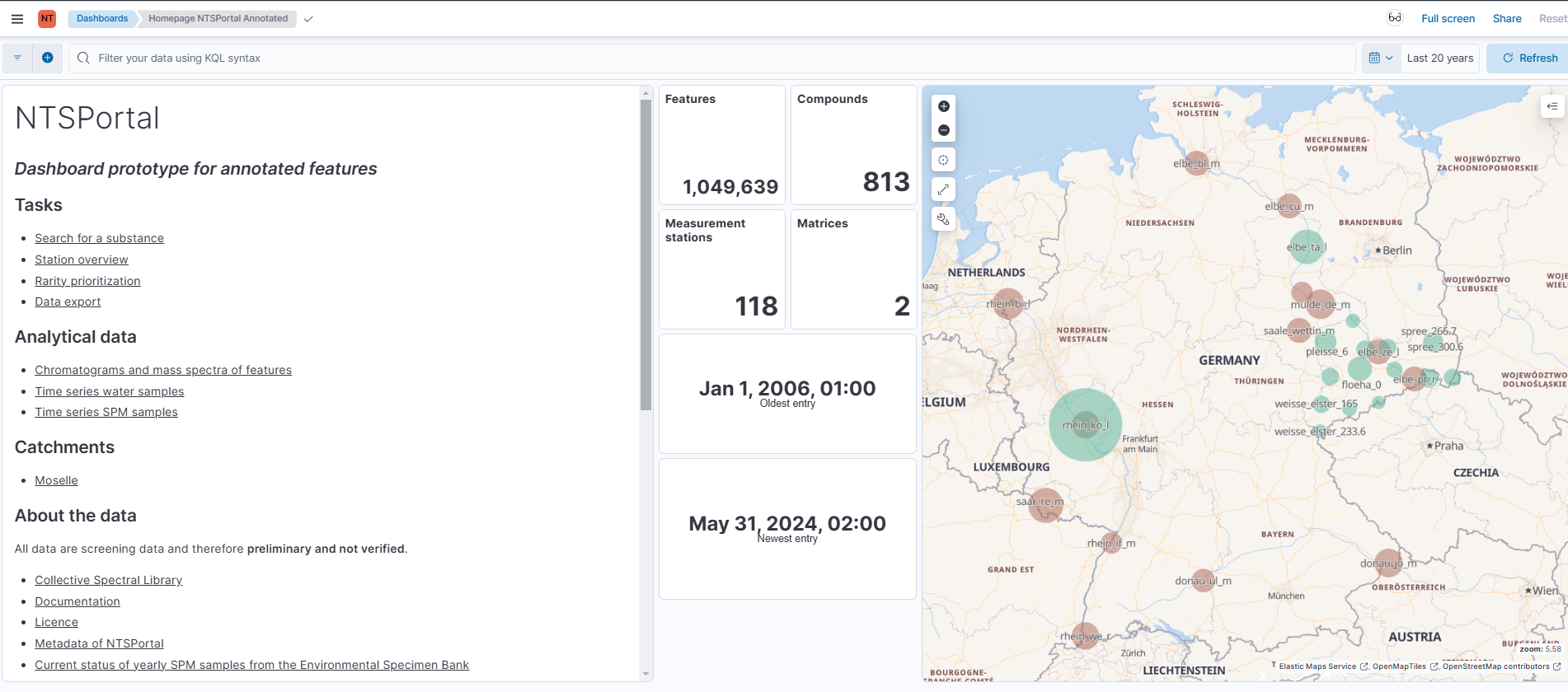Screen dimensions: 1568x692
Task: Click the text panel vertical scrollbar
Action: 646,255
